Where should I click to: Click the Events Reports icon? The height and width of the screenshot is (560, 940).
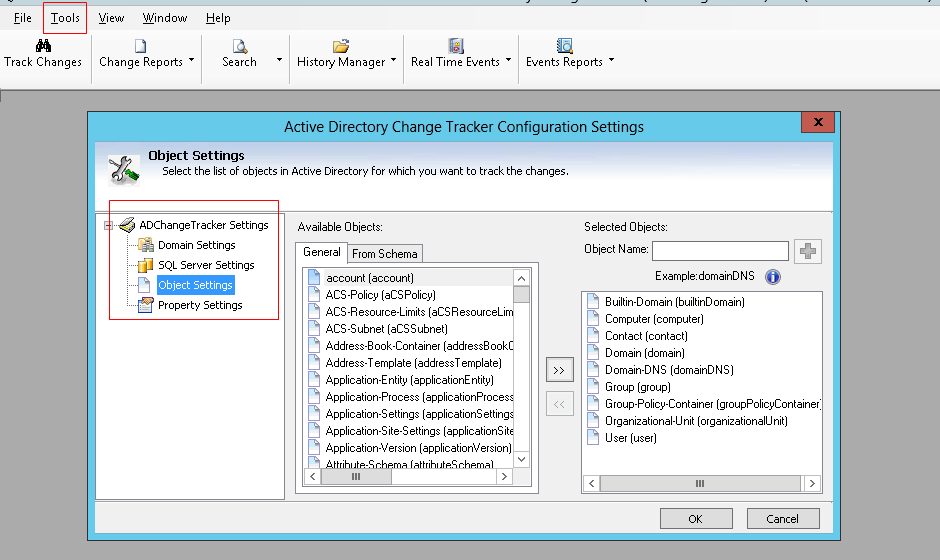click(x=564, y=46)
